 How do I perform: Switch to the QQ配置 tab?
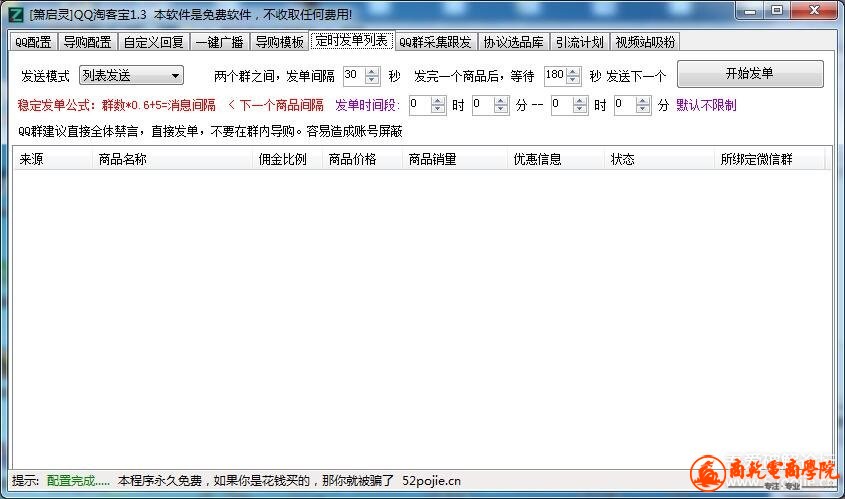(x=33, y=42)
